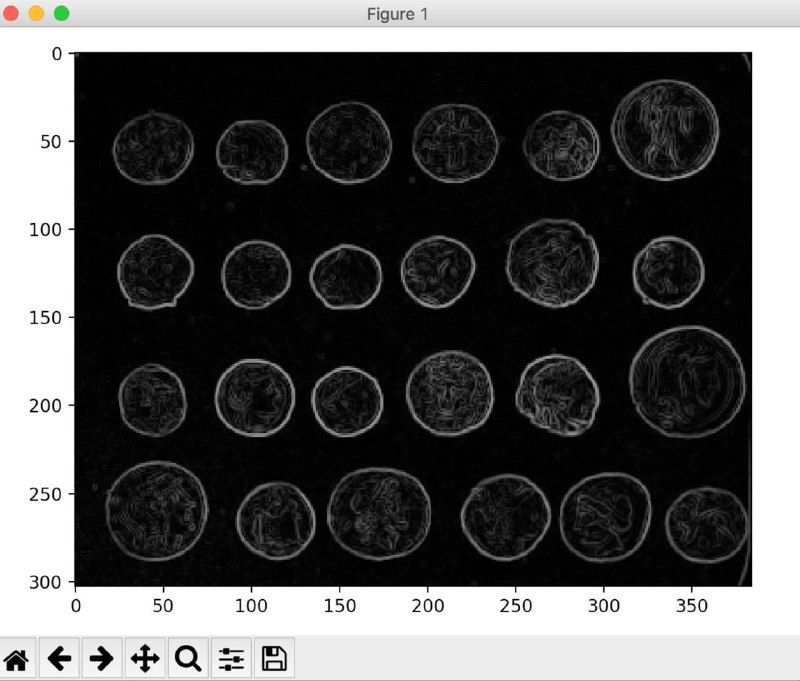Click the y-axis tick label 150
The height and width of the screenshot is (681, 800).
point(45,318)
